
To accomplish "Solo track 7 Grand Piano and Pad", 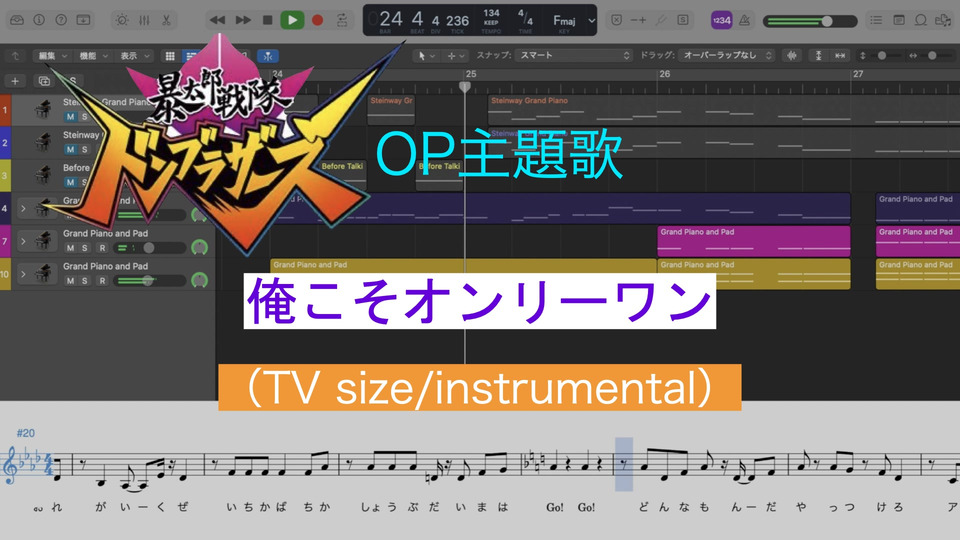I will coord(85,248).
